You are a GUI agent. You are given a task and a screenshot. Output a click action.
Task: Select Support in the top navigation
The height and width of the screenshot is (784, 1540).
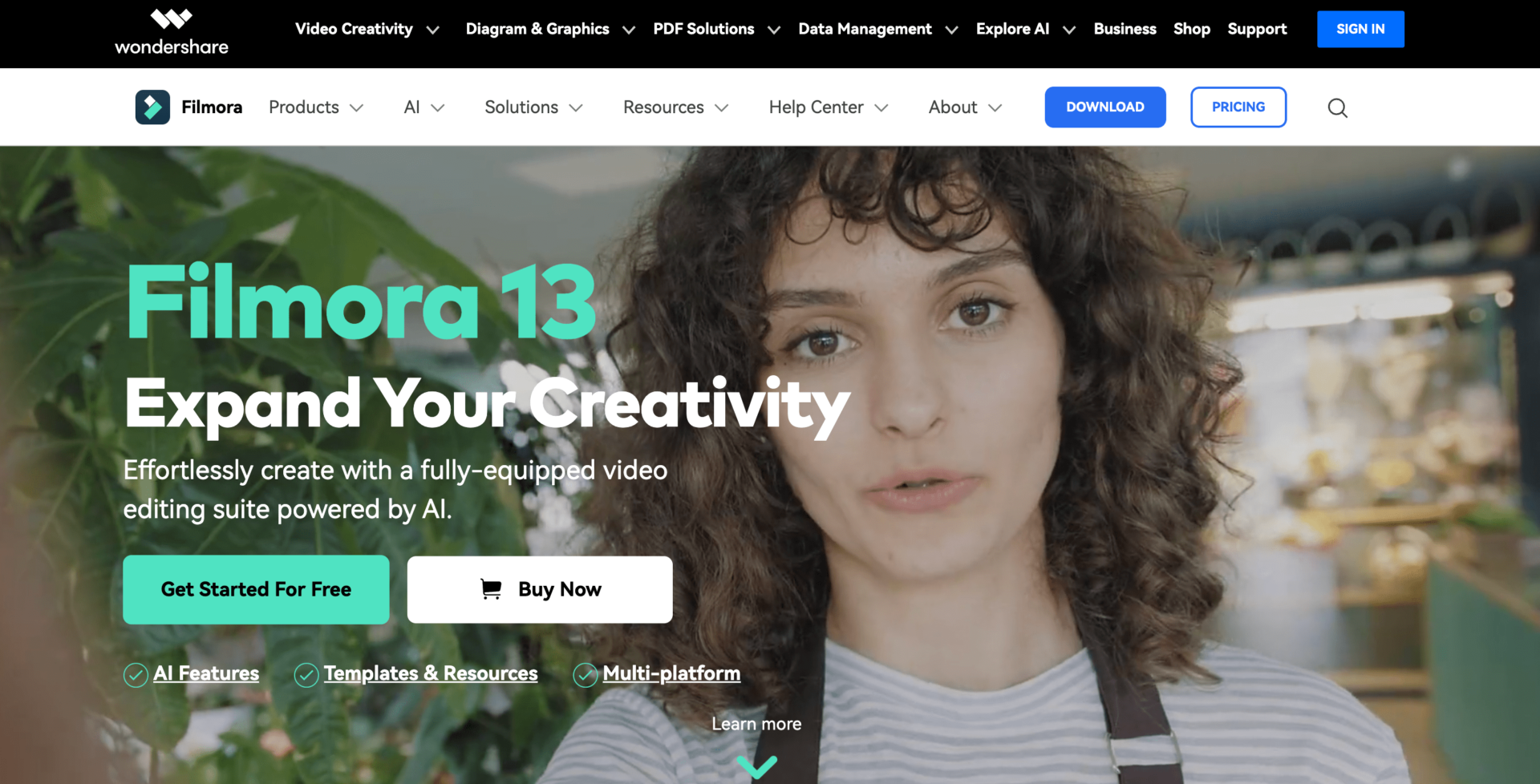coord(1257,29)
